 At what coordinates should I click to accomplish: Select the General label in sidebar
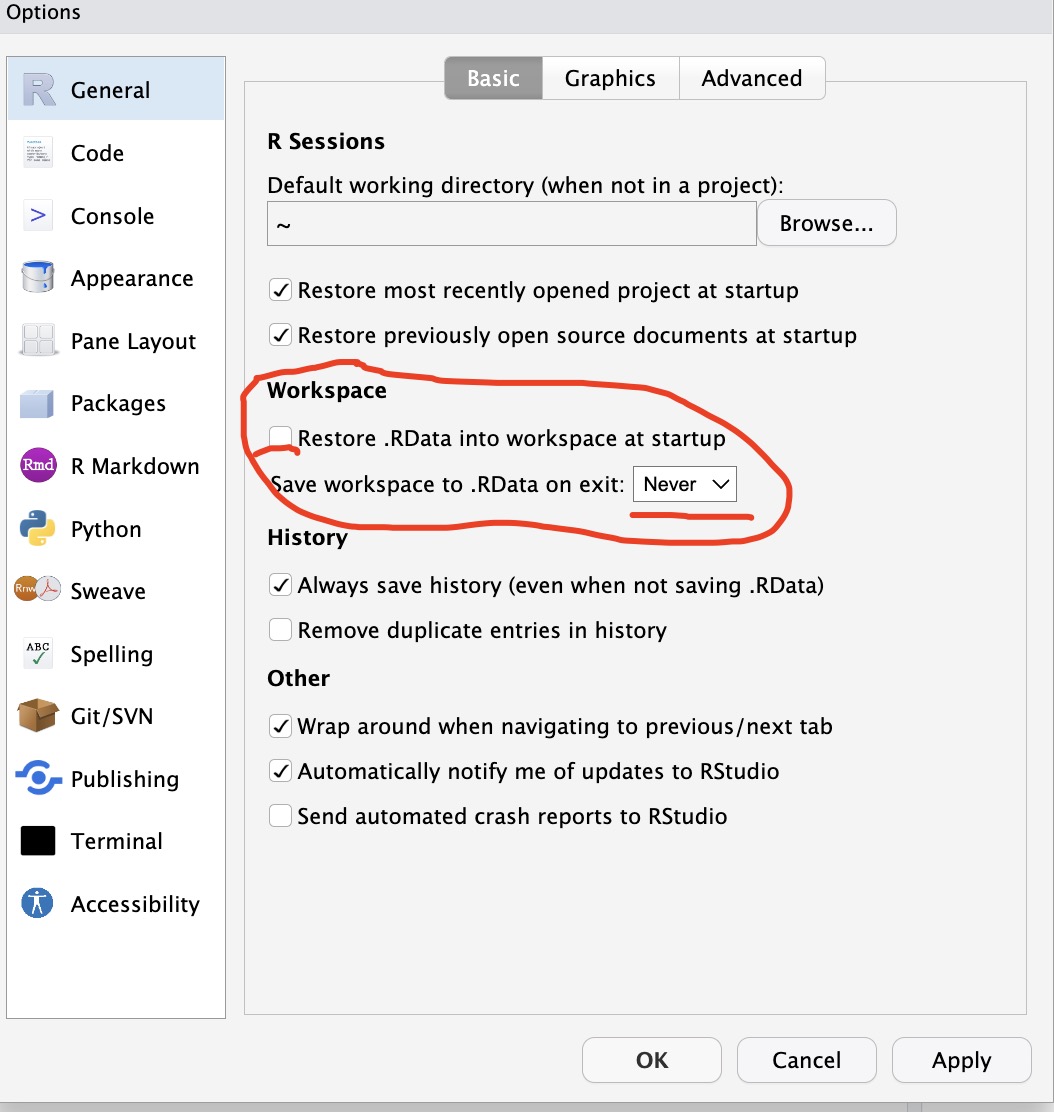111,91
